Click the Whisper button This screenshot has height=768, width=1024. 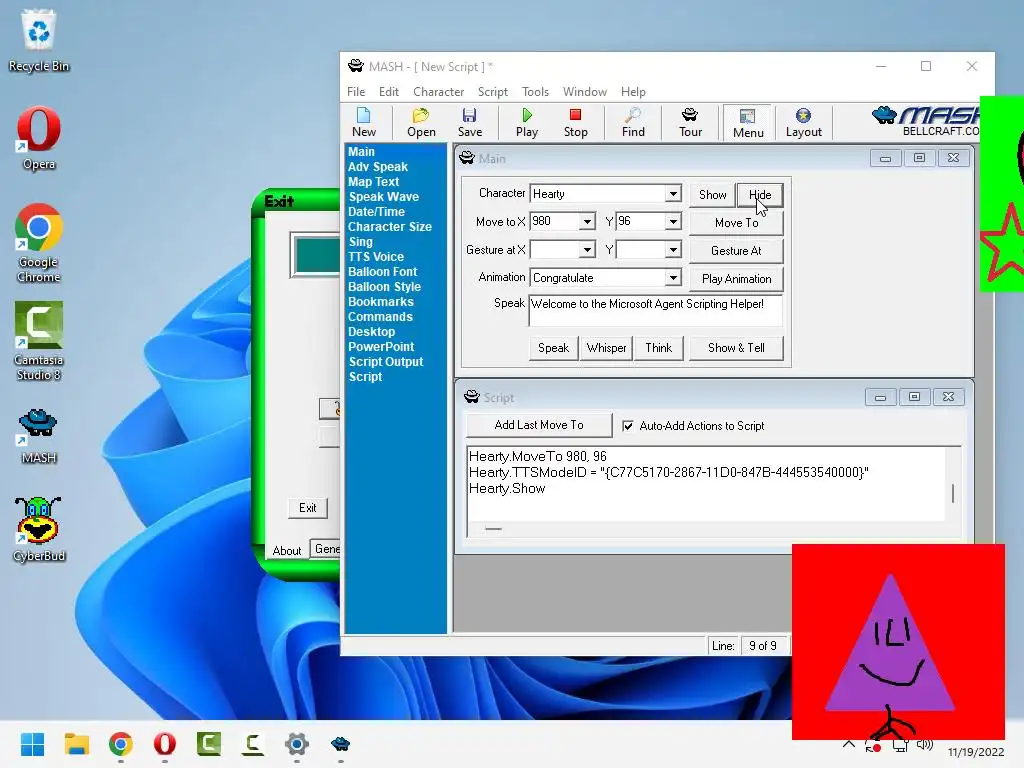click(x=606, y=348)
